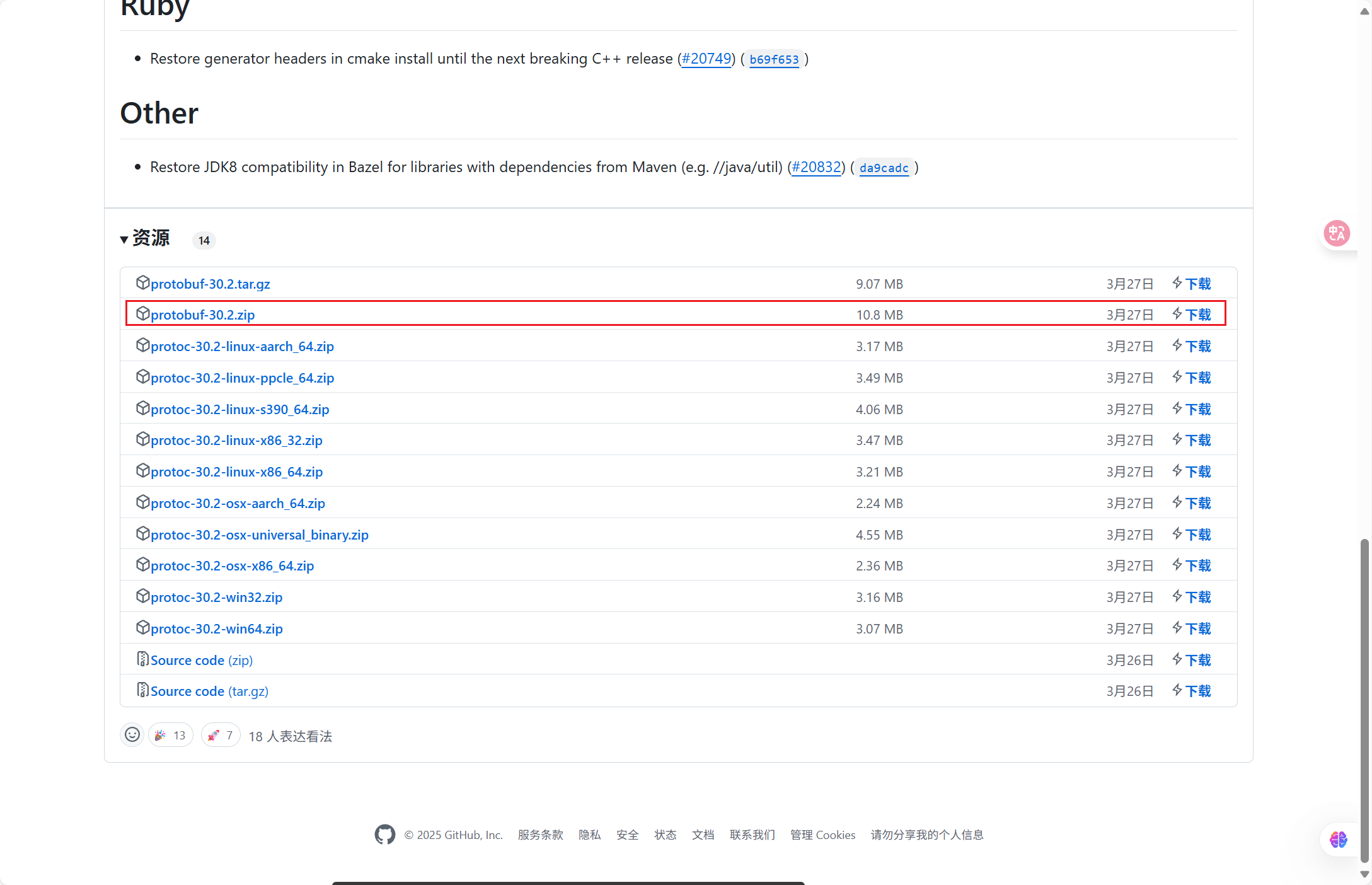Viewport: 1372px width, 885px height.
Task: Open the protobuf-30.2.zip download link
Action: click(x=202, y=315)
